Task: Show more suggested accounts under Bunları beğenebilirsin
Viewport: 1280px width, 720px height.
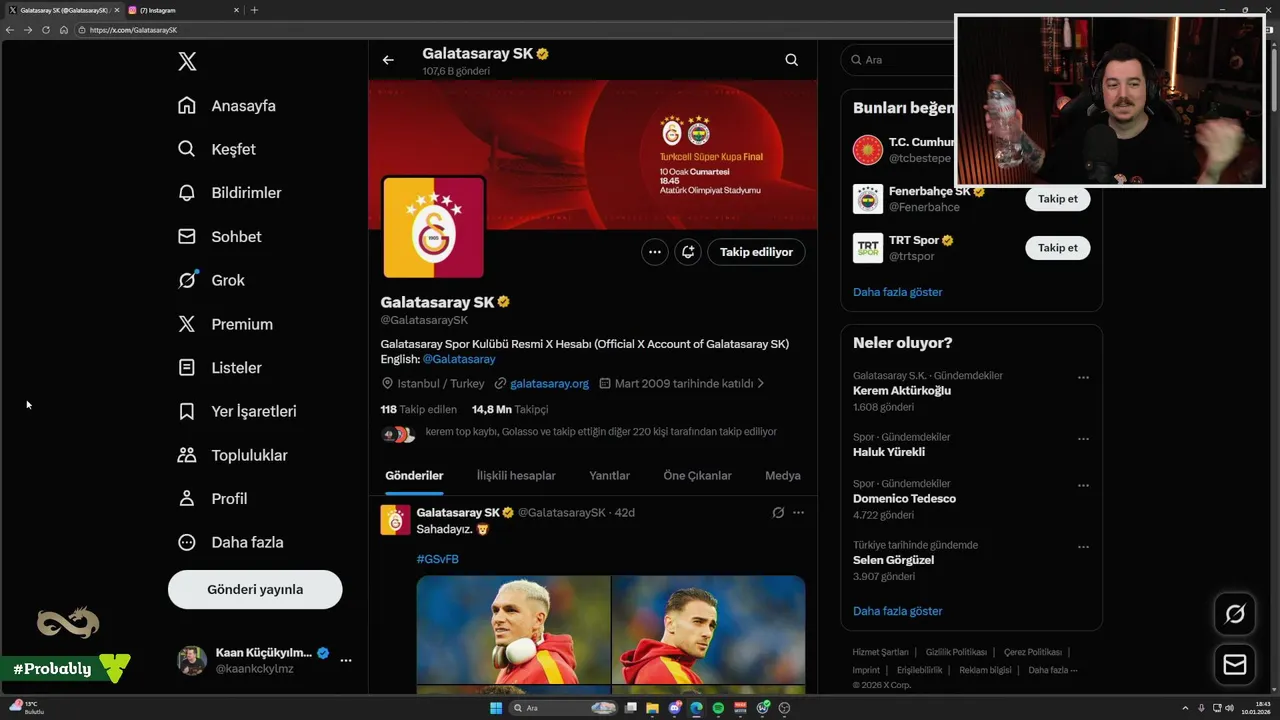Action: pyautogui.click(x=898, y=292)
